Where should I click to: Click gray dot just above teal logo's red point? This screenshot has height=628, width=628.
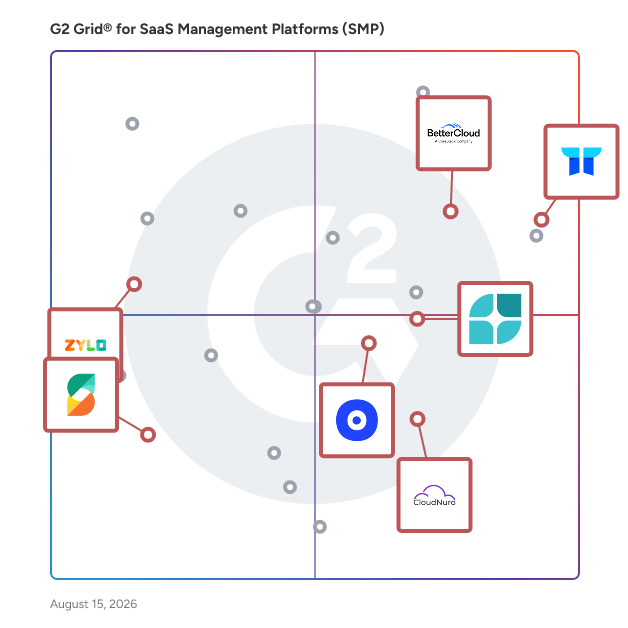click(x=416, y=292)
